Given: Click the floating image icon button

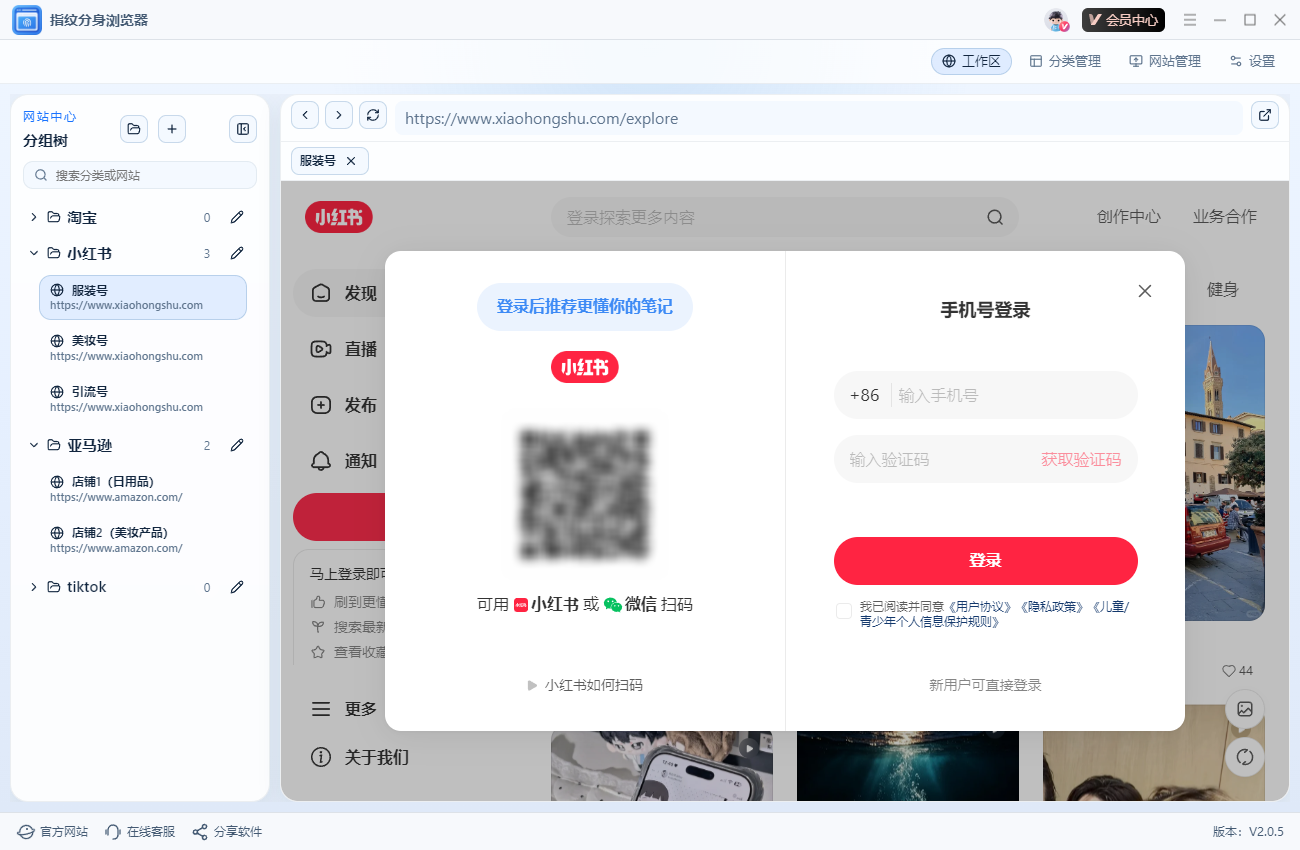Looking at the screenshot, I should 1245,709.
